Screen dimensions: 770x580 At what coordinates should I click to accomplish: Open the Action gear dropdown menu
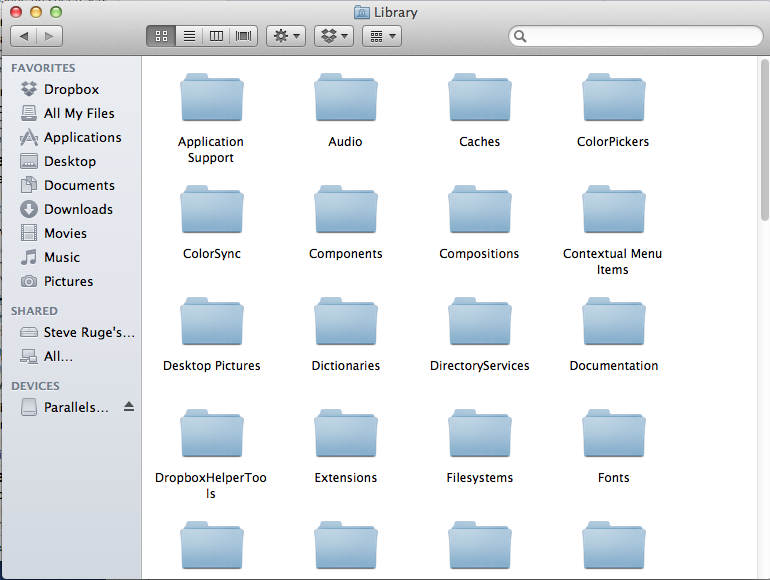(x=287, y=36)
